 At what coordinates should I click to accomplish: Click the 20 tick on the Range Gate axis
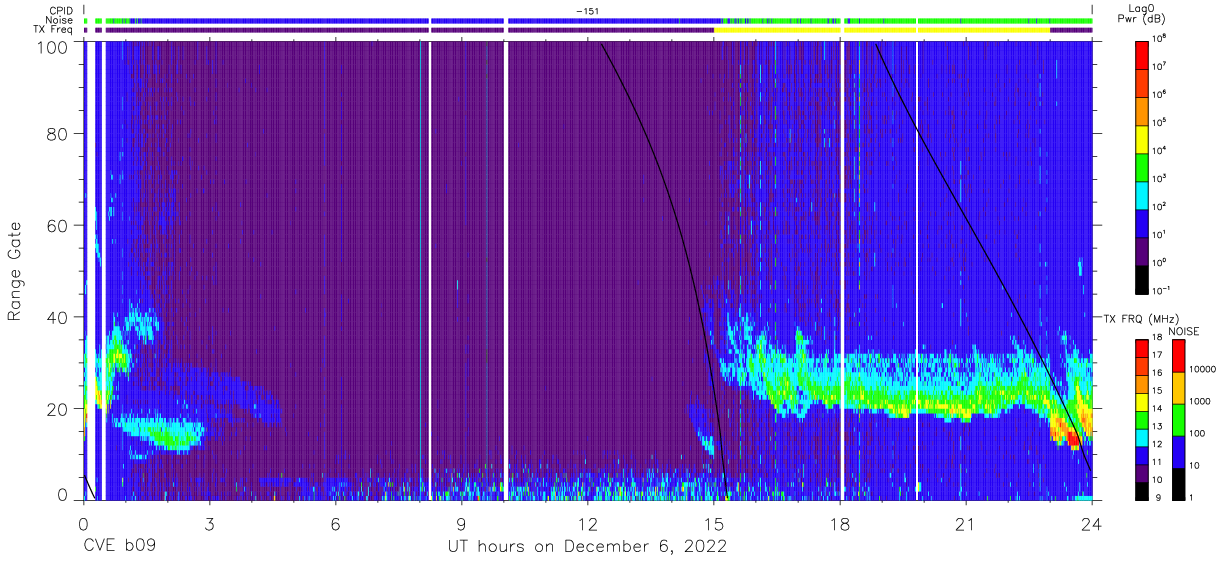click(x=58, y=408)
